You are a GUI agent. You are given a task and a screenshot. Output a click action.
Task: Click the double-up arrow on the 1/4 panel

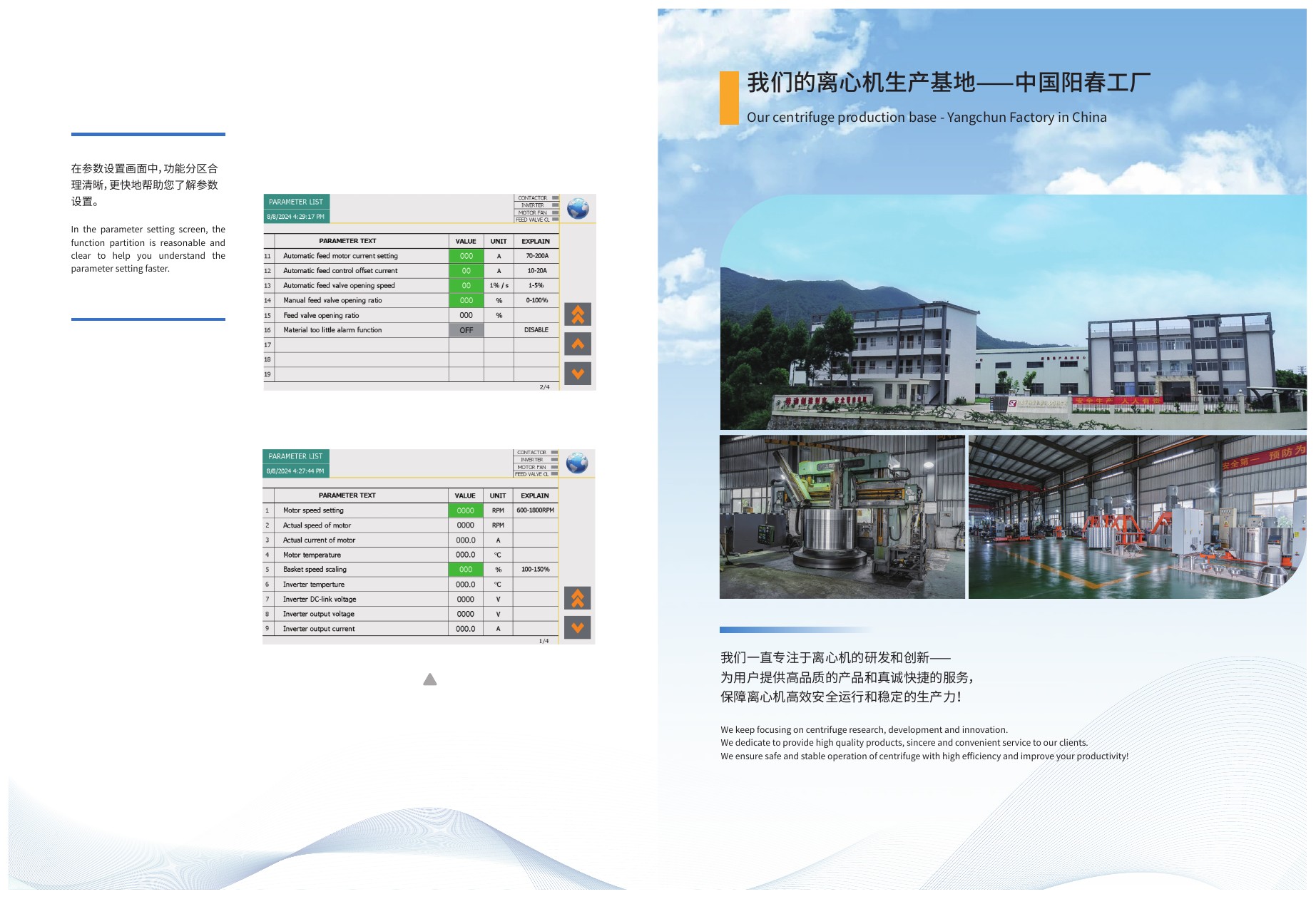(x=578, y=598)
